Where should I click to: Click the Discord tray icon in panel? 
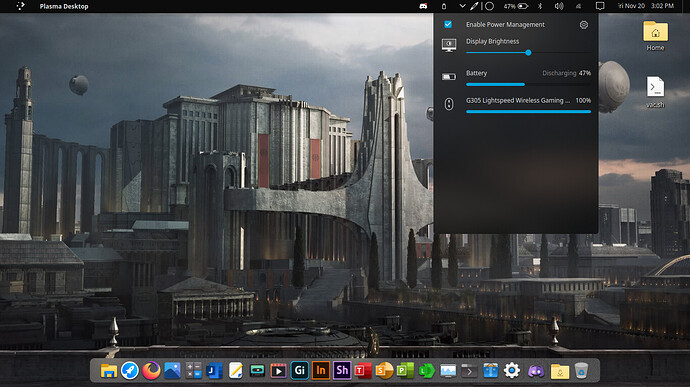point(423,6)
